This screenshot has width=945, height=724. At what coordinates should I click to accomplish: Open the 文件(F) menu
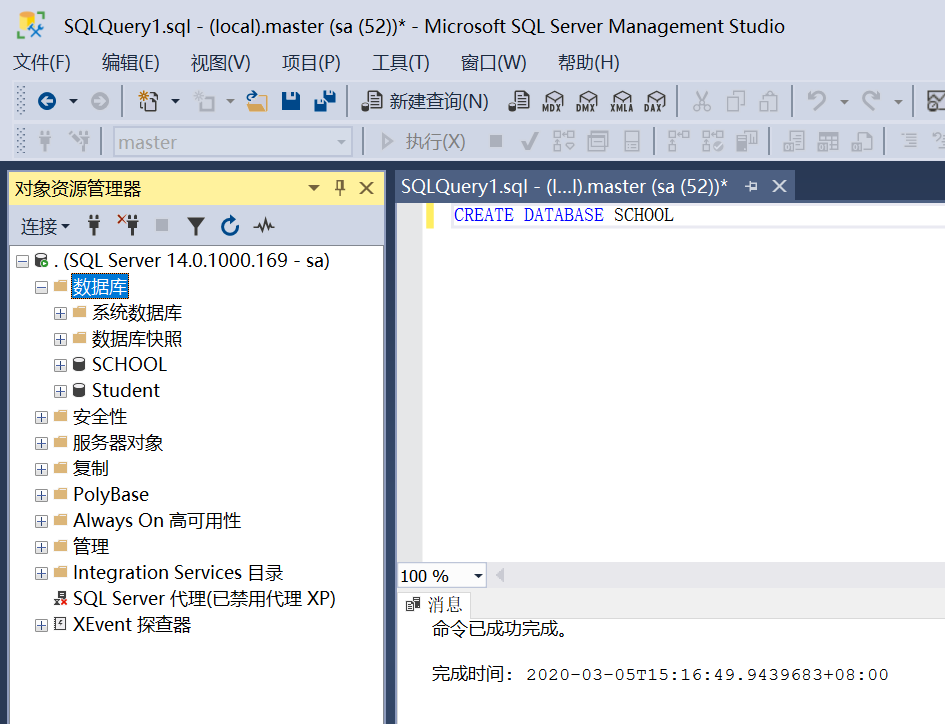pos(42,63)
